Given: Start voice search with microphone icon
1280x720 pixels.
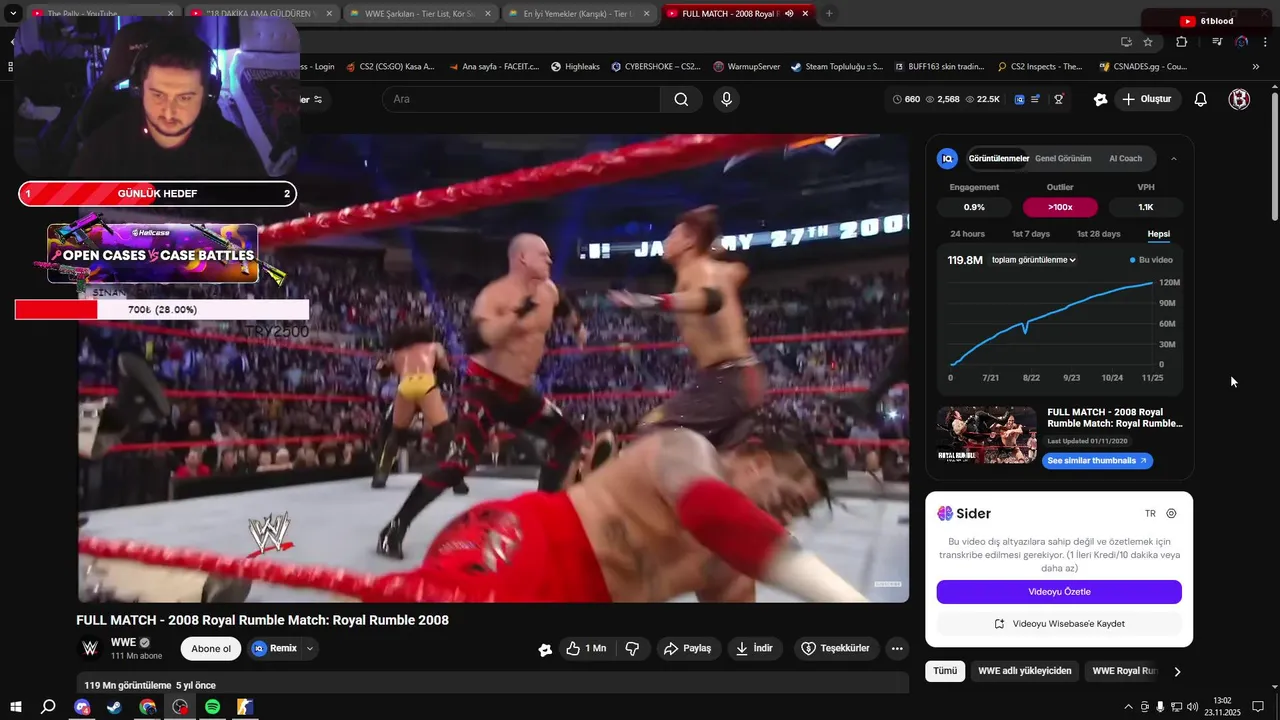Looking at the screenshot, I should [x=726, y=99].
